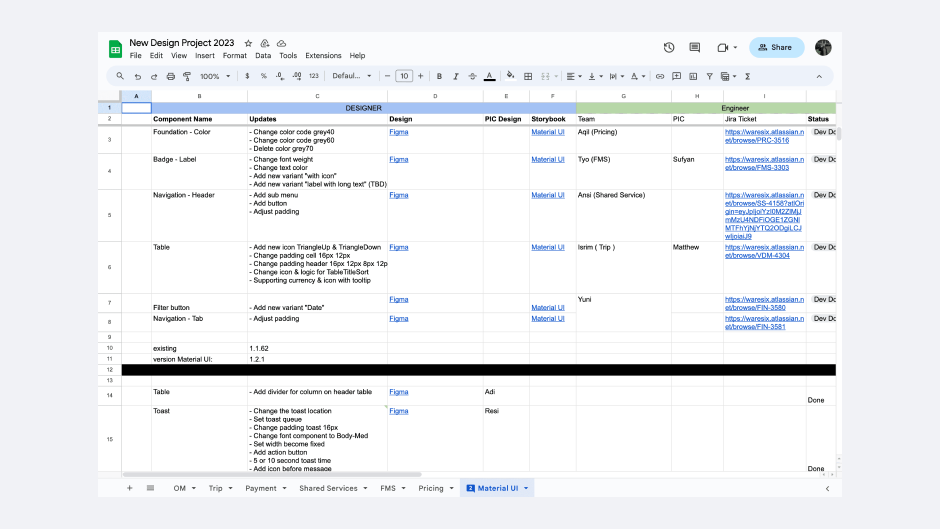Show side panel with bottom-right chevron
Viewport: 940px width, 529px height.
point(827,488)
